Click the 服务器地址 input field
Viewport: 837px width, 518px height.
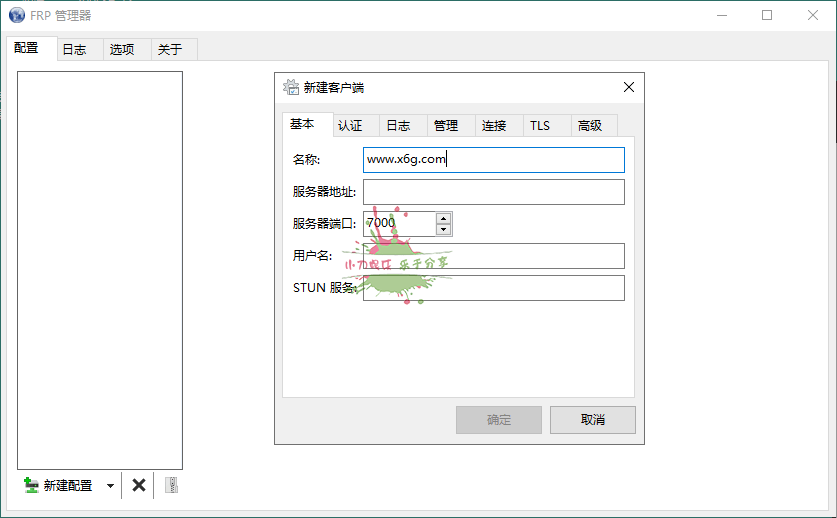click(493, 192)
